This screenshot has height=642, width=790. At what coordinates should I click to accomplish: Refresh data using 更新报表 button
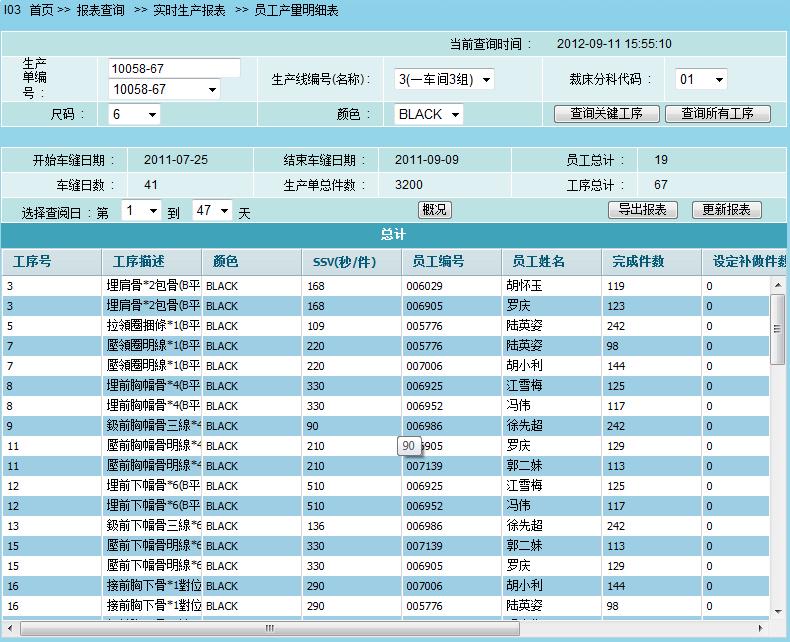pos(727,210)
